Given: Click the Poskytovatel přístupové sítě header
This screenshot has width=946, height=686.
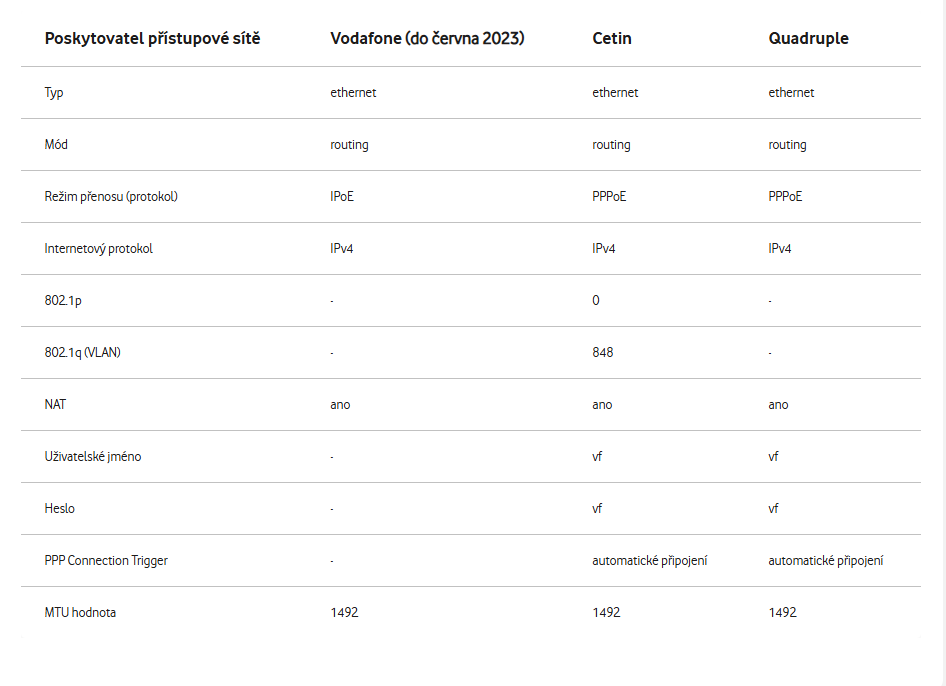Looking at the screenshot, I should click(x=152, y=39).
